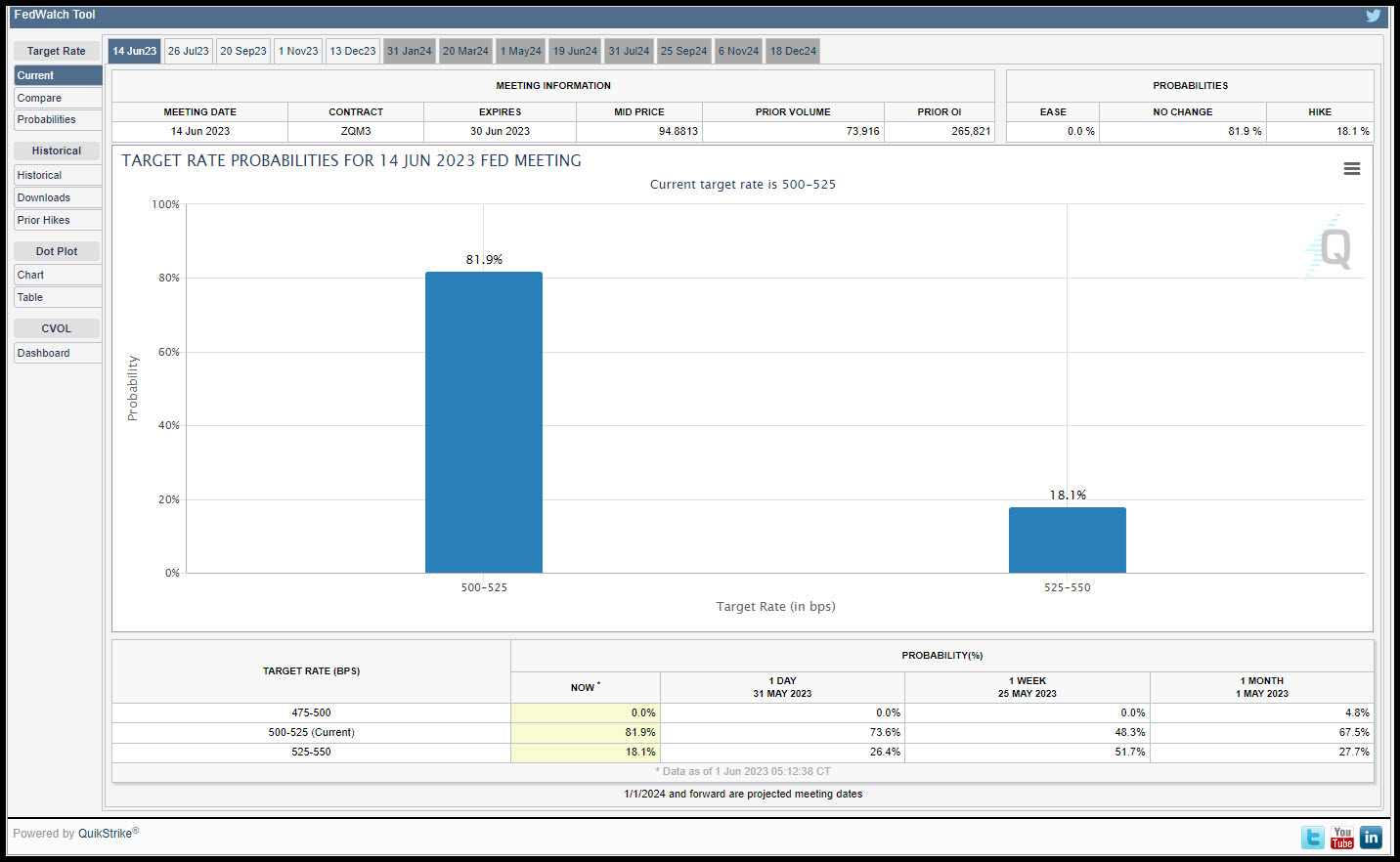This screenshot has width=1400, height=862.
Task: Open the YouTube icon in footer
Action: [x=1342, y=838]
